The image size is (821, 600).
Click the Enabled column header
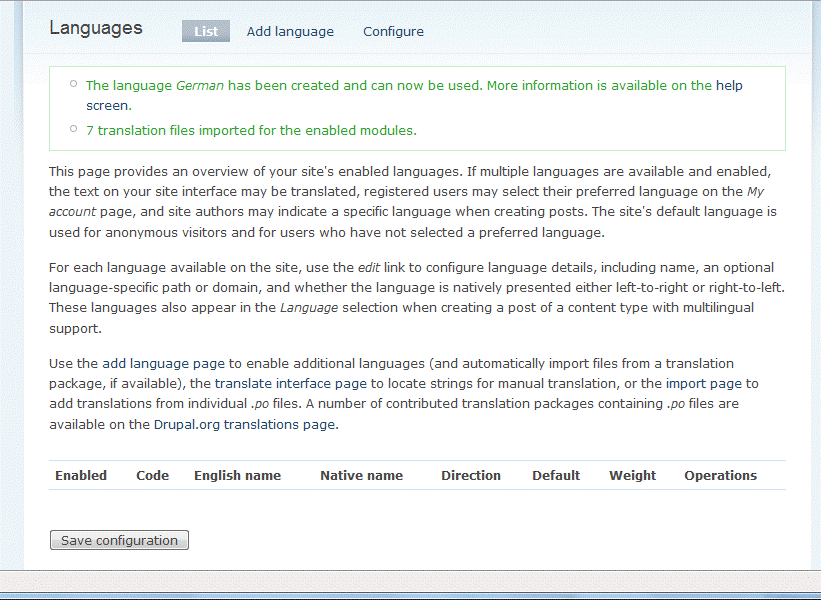(81, 475)
